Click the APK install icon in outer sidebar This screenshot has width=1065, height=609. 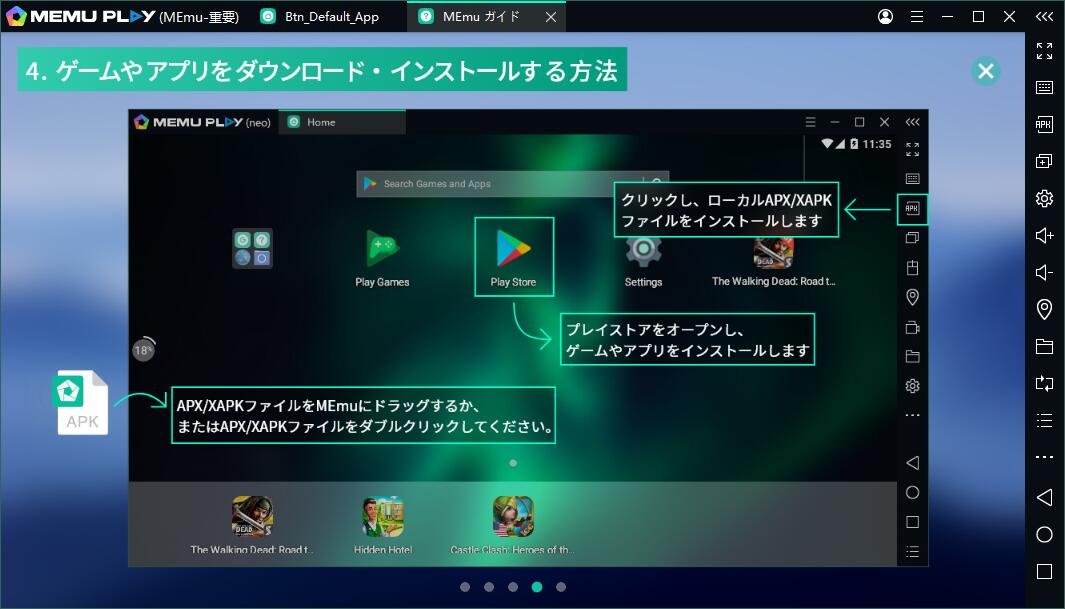pyautogui.click(x=1044, y=125)
